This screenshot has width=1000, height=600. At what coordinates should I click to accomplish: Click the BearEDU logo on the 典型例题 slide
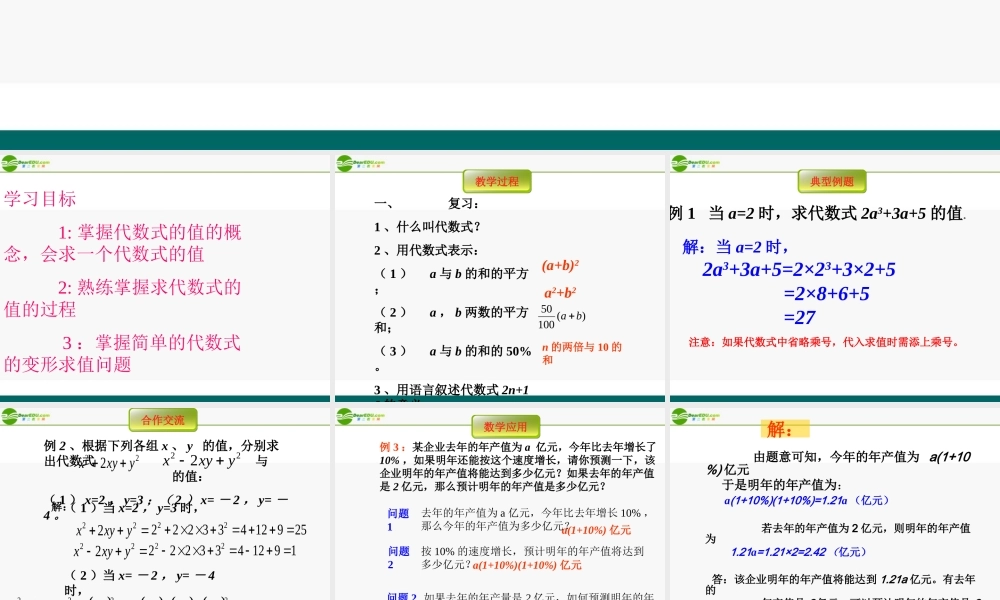click(x=696, y=164)
